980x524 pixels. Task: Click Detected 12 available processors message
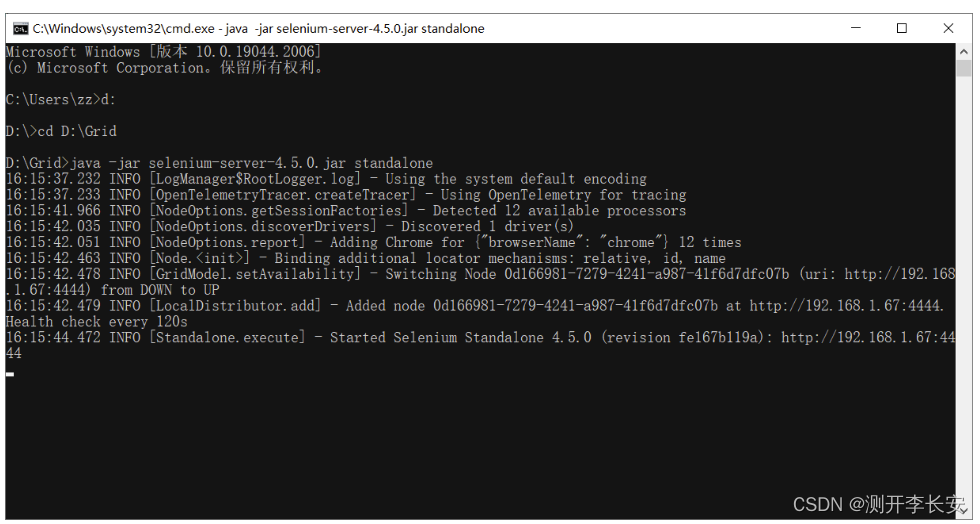(x=559, y=211)
